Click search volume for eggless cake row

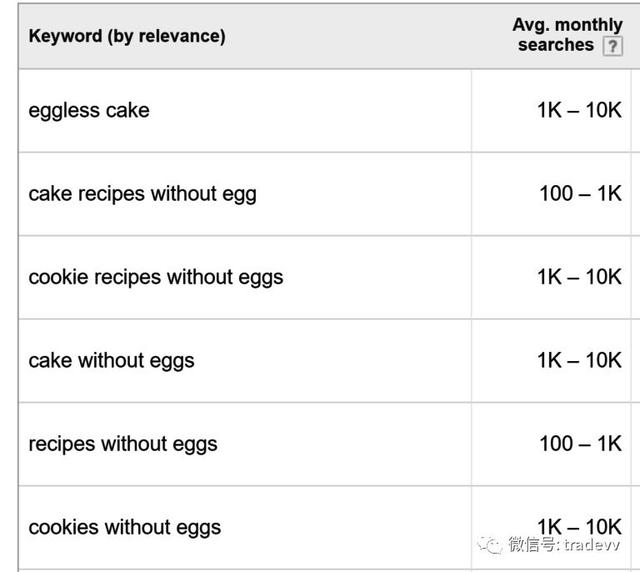click(x=579, y=110)
